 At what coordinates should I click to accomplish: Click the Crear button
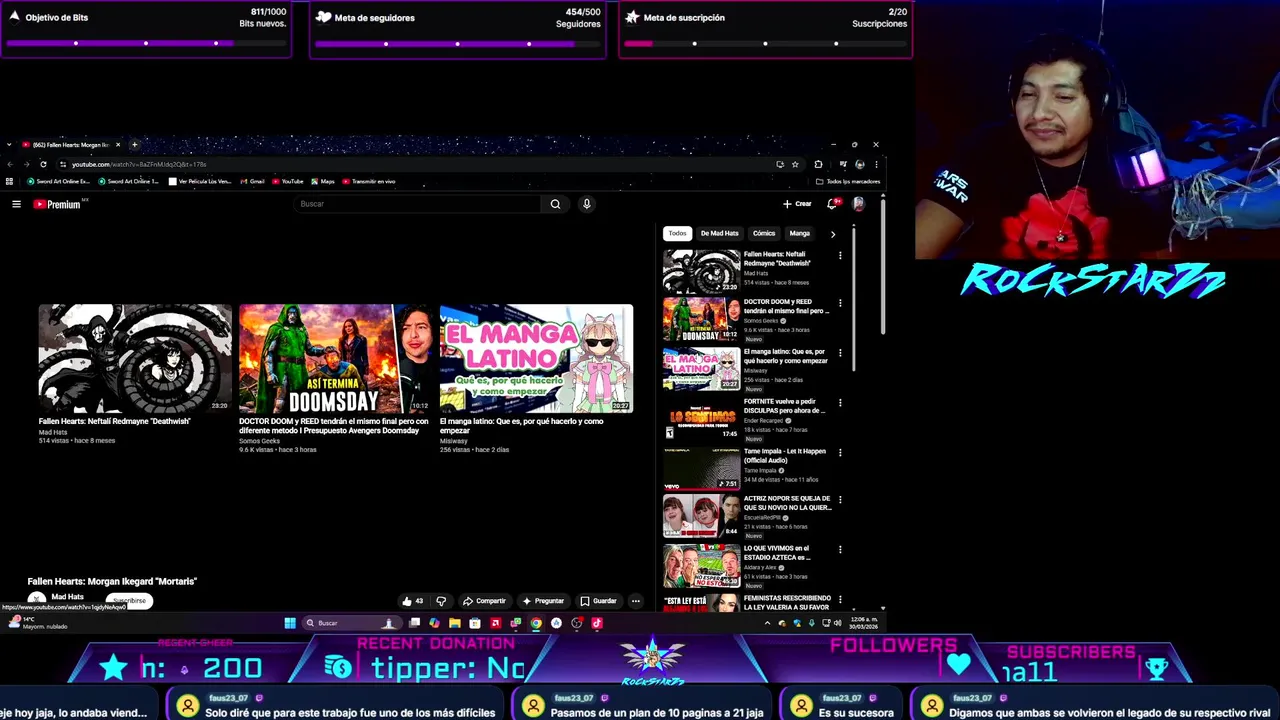coord(797,204)
